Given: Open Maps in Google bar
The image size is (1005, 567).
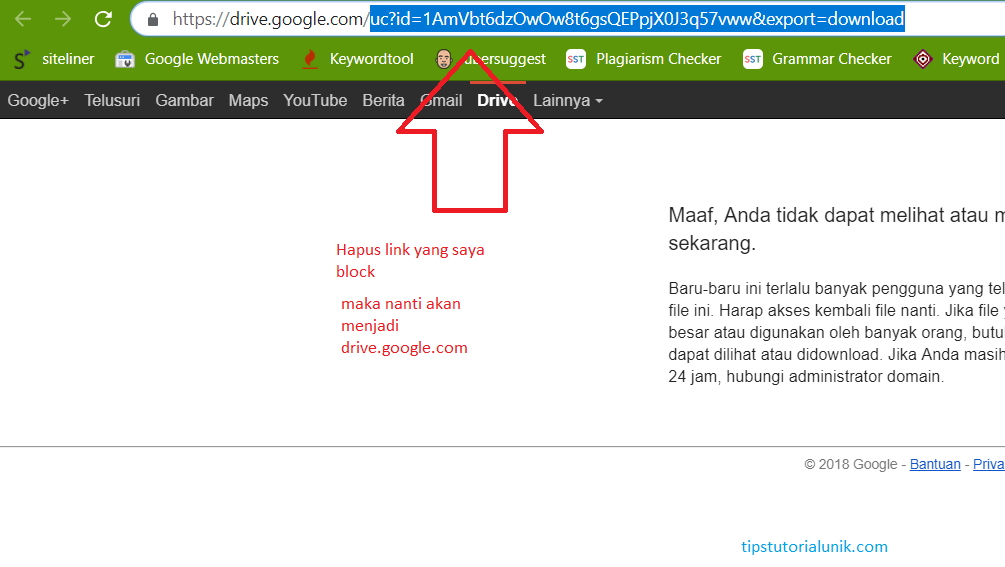Looking at the screenshot, I should pyautogui.click(x=248, y=101).
